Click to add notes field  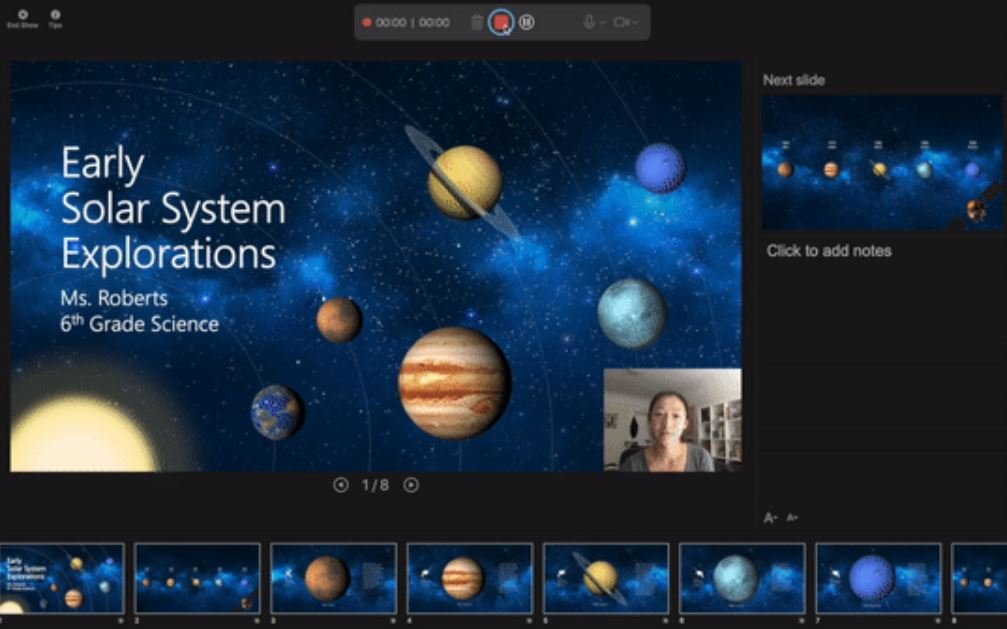coord(829,251)
